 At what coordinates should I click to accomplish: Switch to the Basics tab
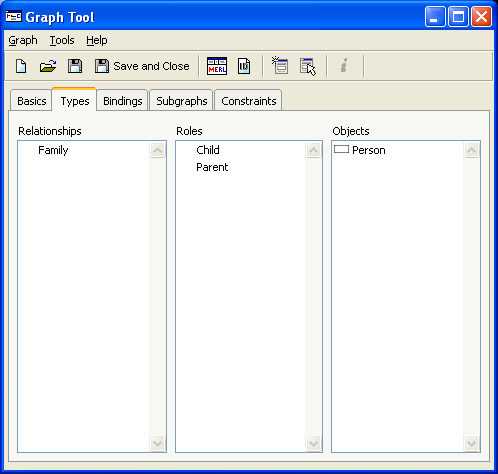click(31, 101)
